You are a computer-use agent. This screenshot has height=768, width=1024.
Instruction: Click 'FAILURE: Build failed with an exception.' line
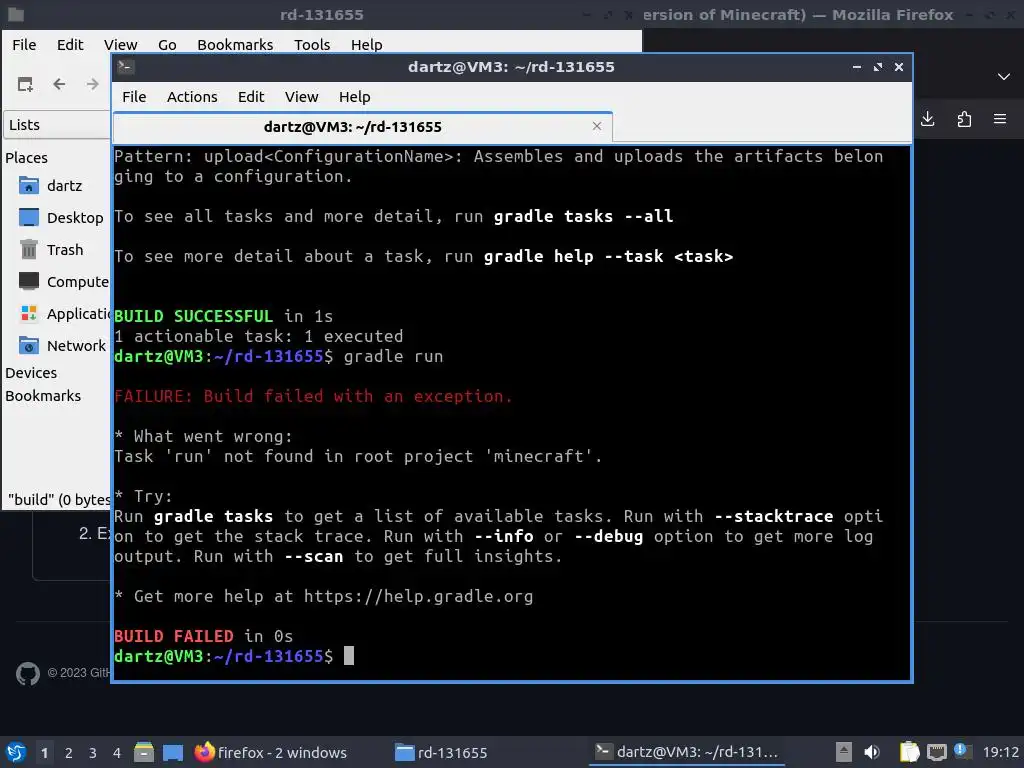[x=313, y=396]
